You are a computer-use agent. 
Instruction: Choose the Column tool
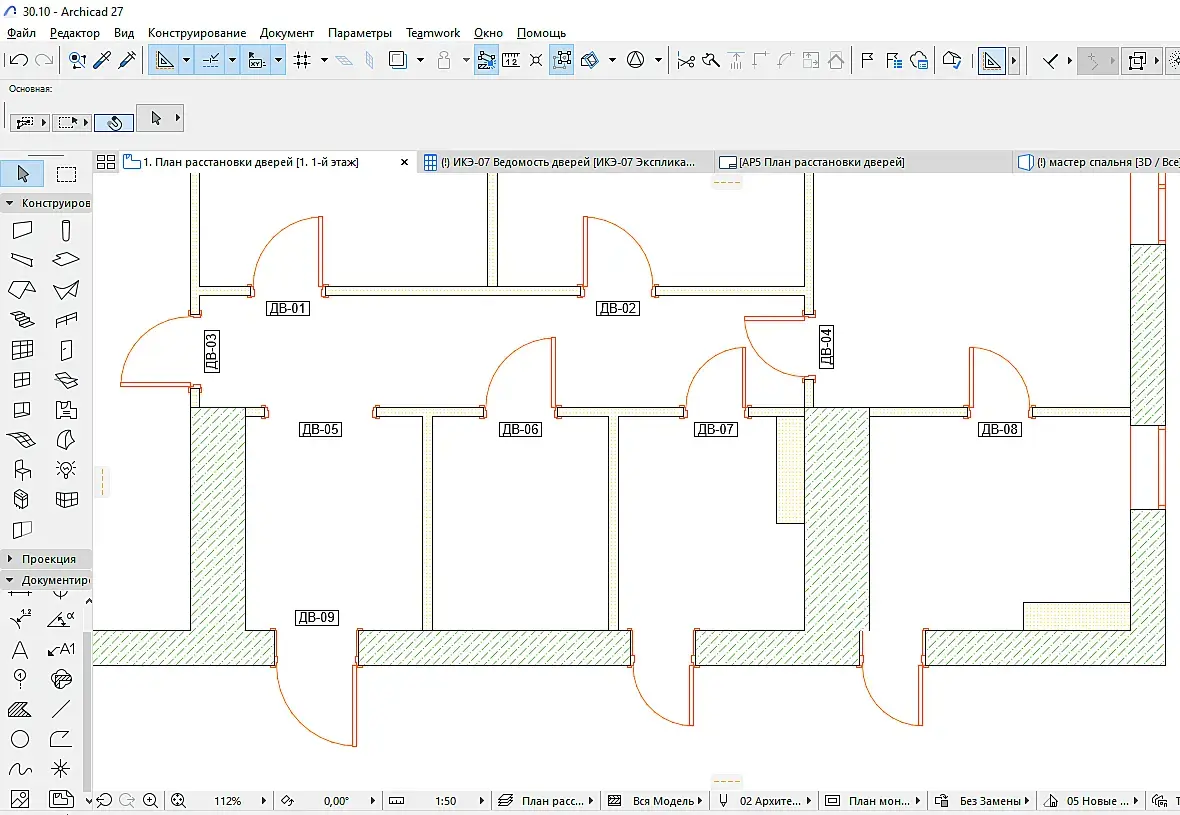tap(66, 231)
